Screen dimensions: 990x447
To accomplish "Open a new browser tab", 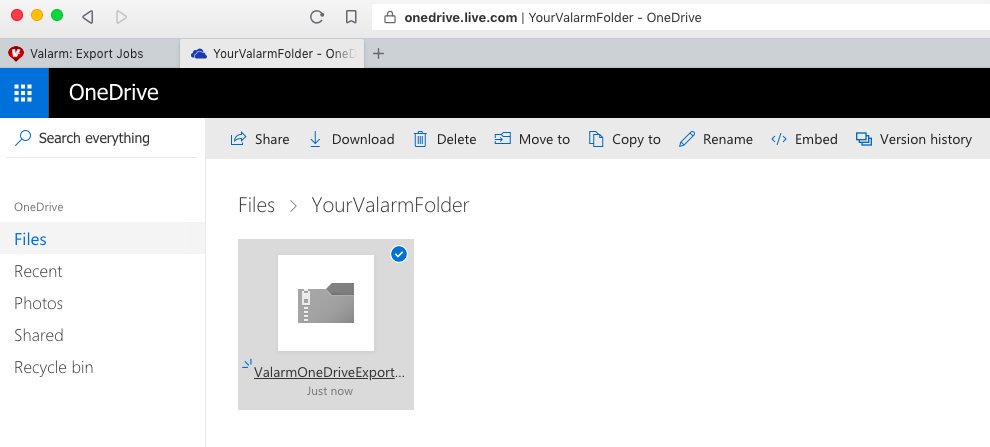I will 378,54.
